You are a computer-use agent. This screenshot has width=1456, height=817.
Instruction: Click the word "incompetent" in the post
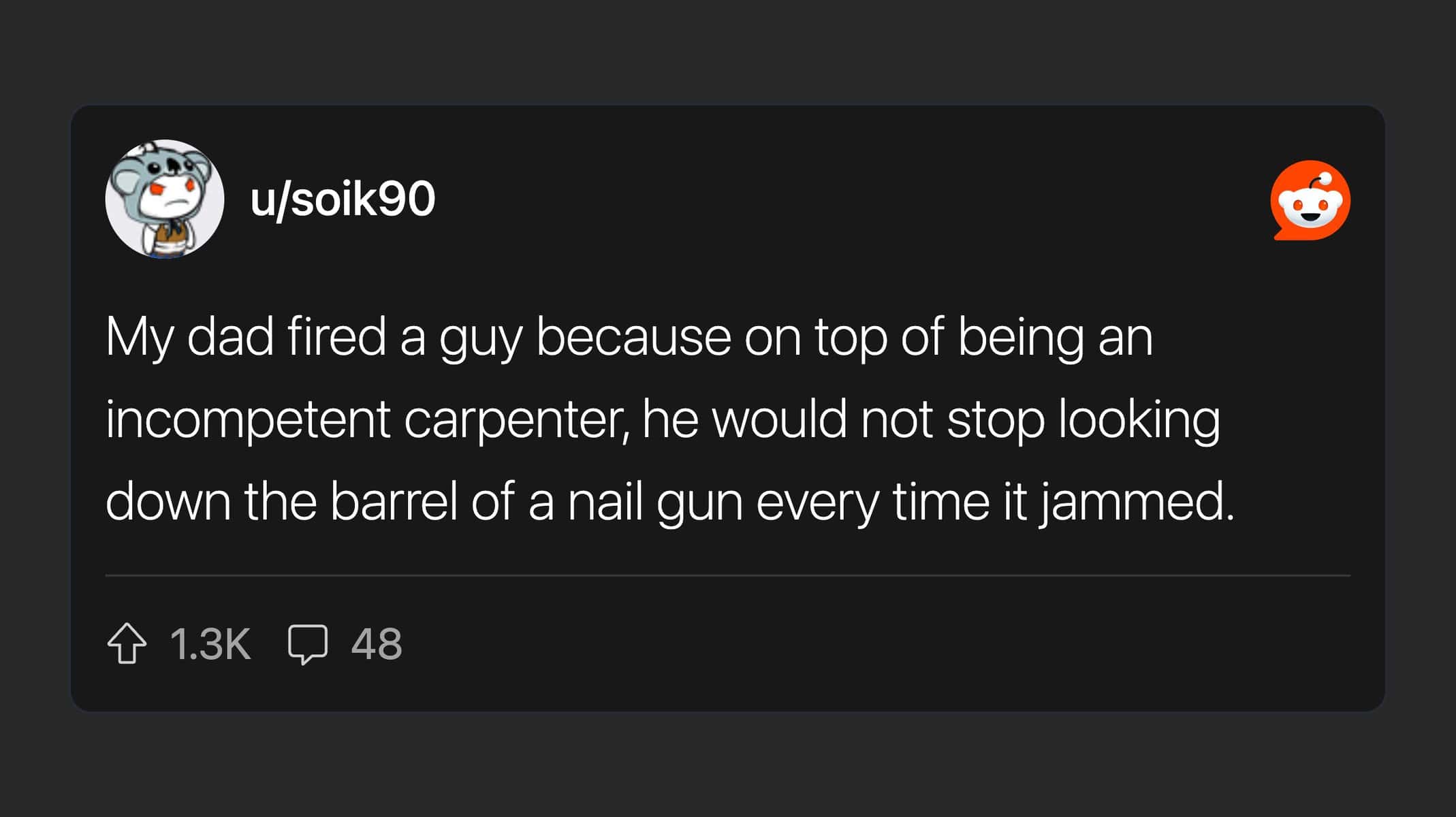pos(248,419)
